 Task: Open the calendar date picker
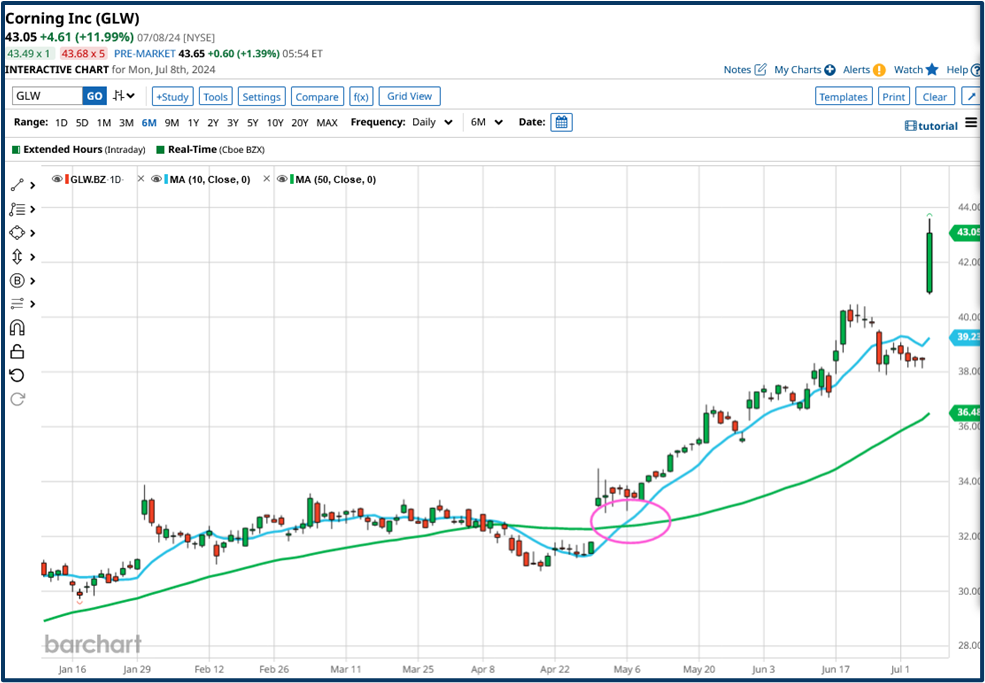point(560,121)
